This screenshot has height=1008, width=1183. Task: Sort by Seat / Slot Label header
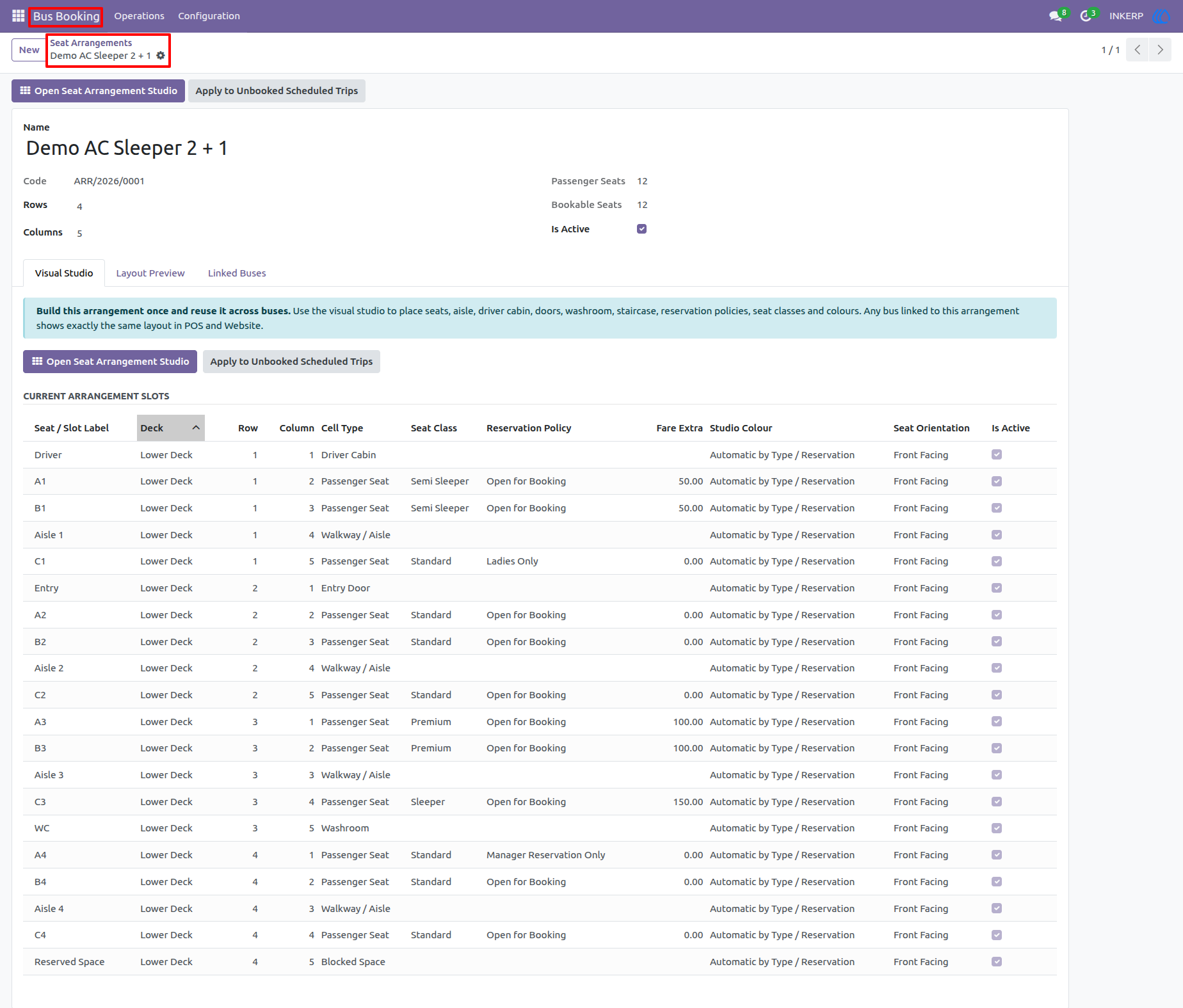pyautogui.click(x=72, y=428)
